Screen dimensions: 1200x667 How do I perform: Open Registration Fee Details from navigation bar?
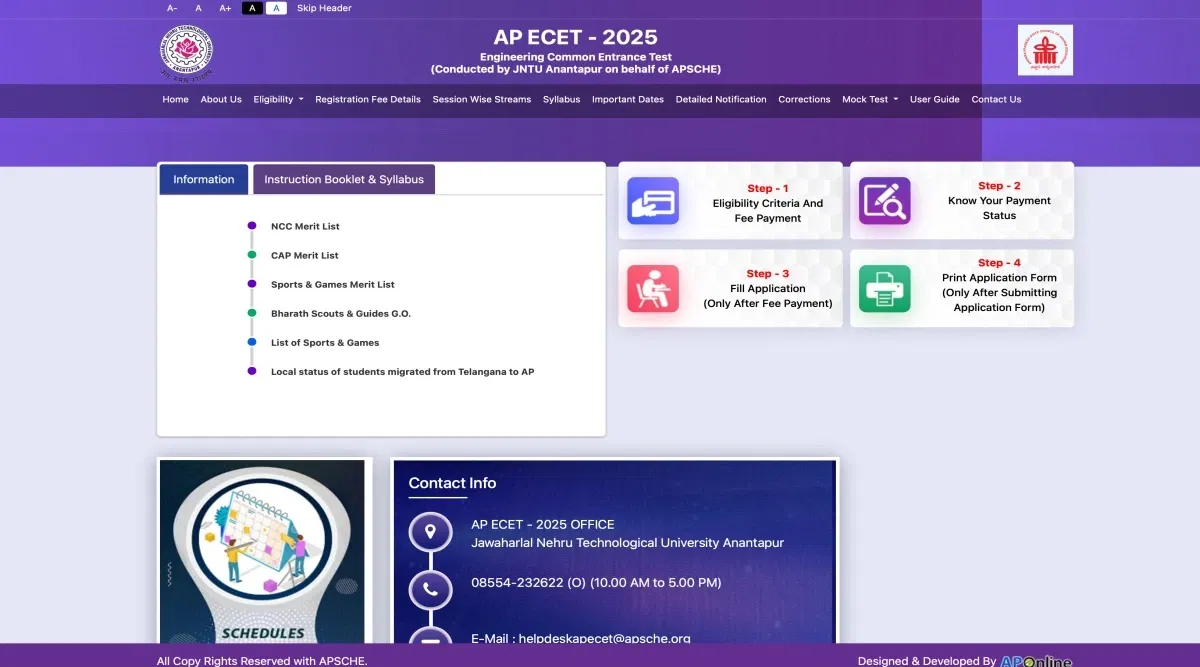(367, 100)
